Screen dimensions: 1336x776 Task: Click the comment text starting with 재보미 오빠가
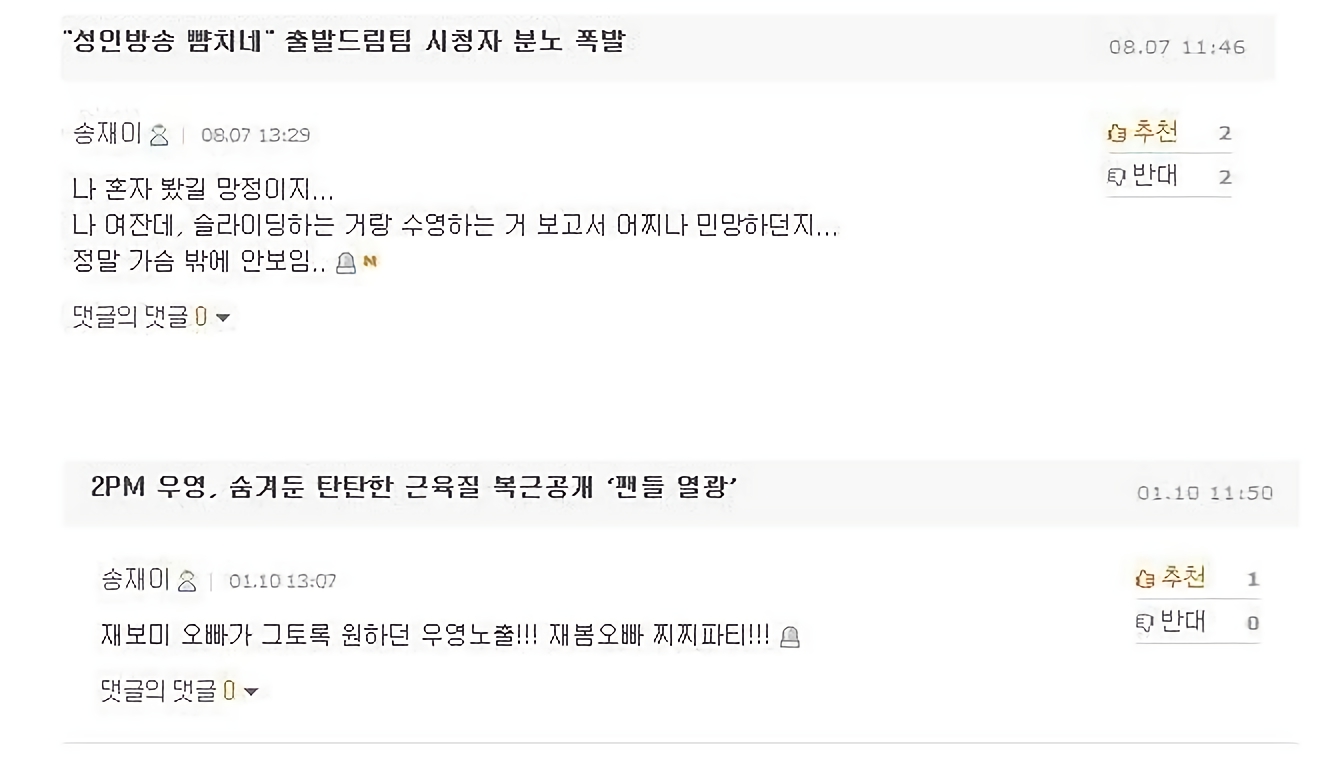pyautogui.click(x=435, y=635)
